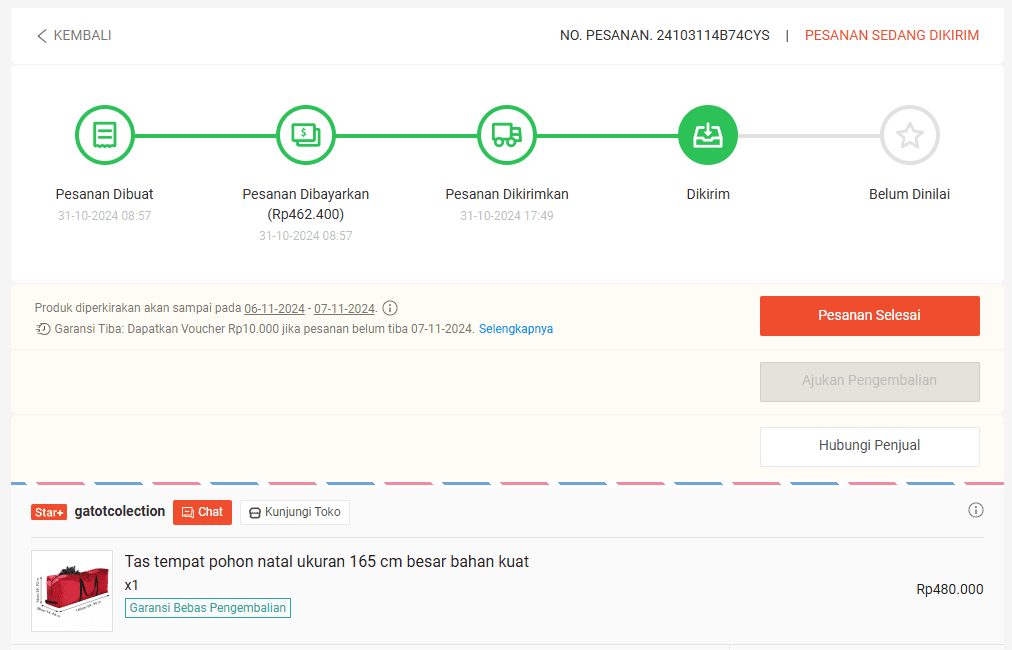Click Hubungi Penjual to contact seller
The height and width of the screenshot is (650, 1012).
tap(869, 446)
